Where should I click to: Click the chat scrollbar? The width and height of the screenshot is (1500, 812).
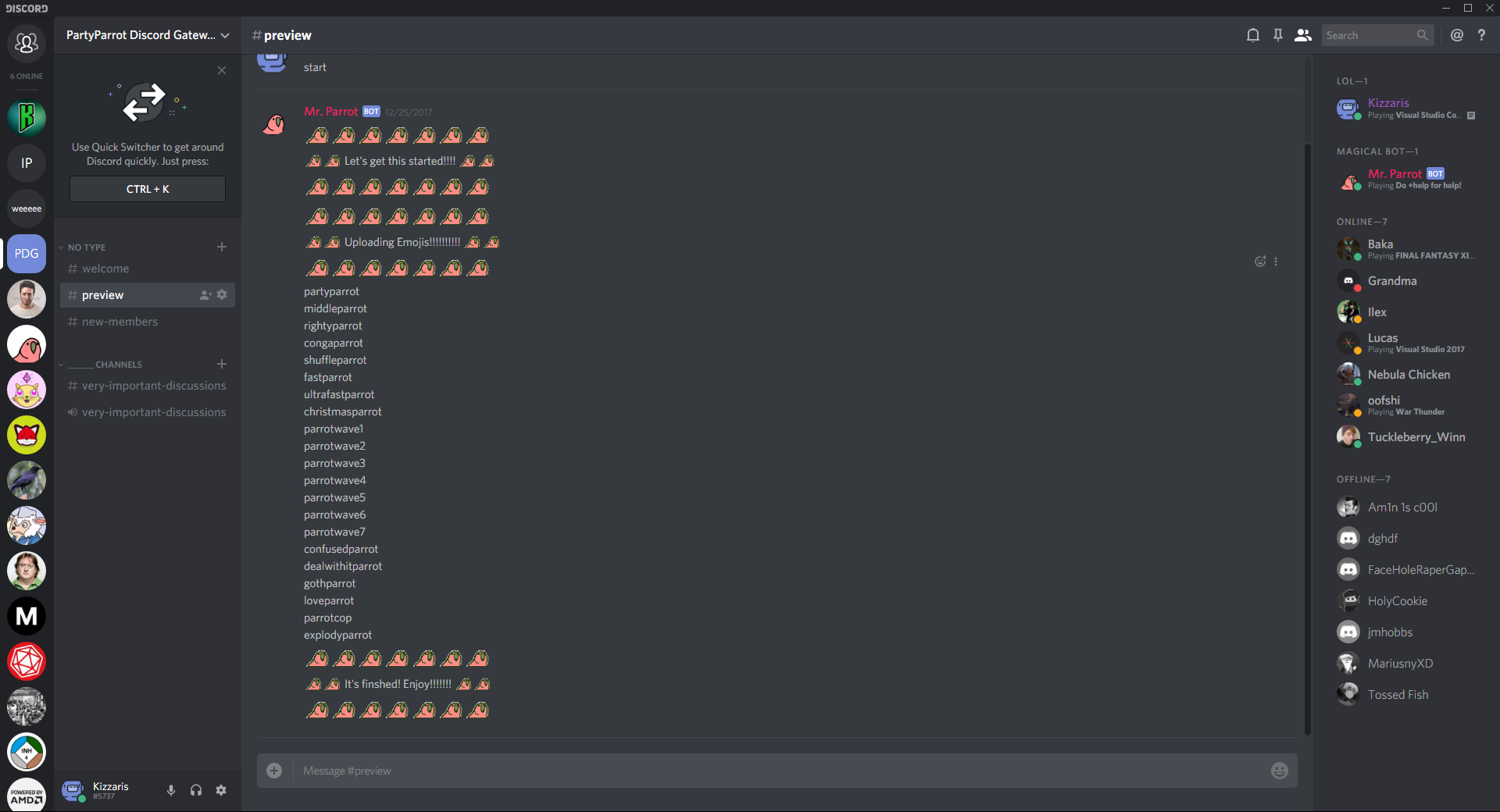[x=1307, y=437]
